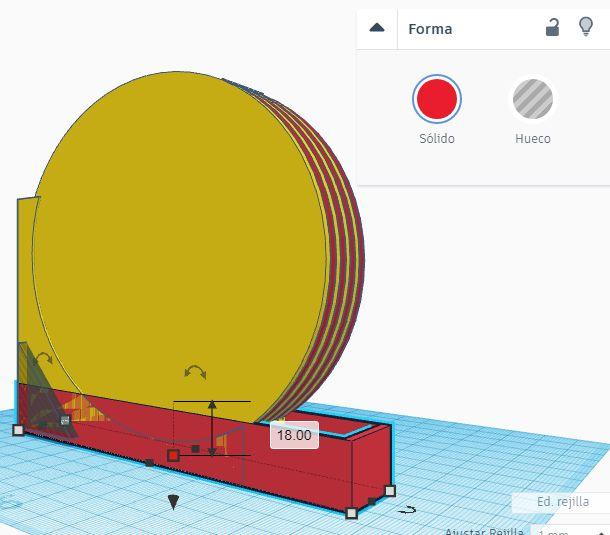Screen dimensions: 610x535
Task: Click the curved rotation arrow above the box center
Action: click(195, 372)
